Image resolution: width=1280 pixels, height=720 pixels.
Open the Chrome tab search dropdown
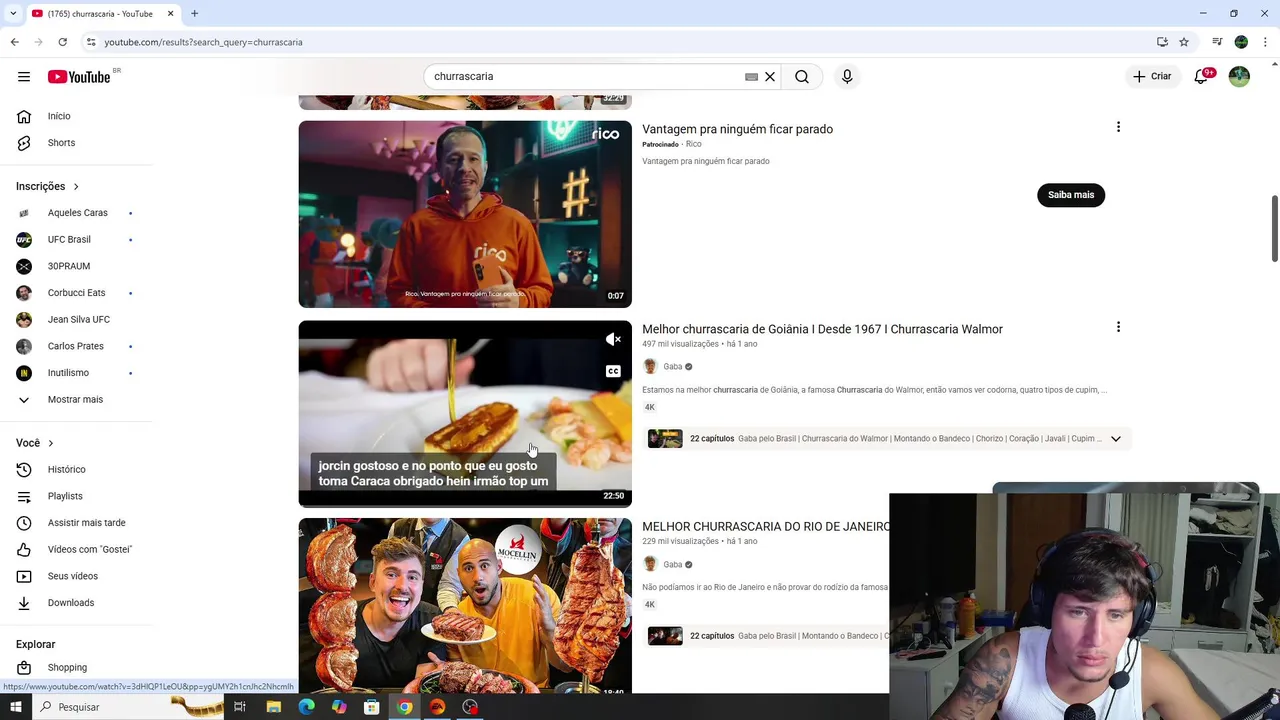[13, 13]
